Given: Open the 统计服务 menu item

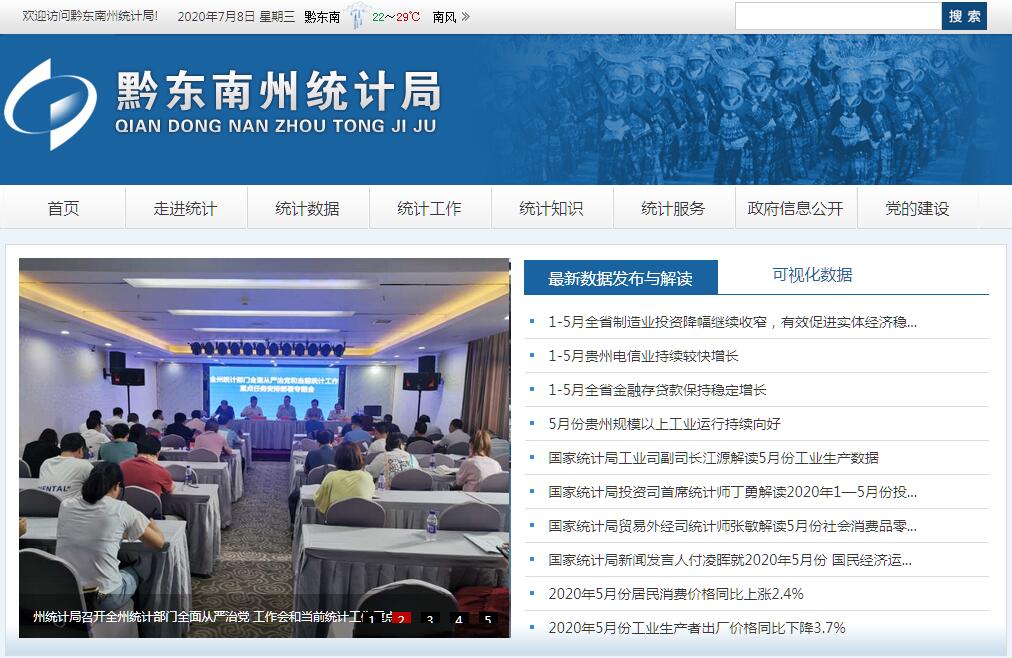Looking at the screenshot, I should [x=673, y=208].
